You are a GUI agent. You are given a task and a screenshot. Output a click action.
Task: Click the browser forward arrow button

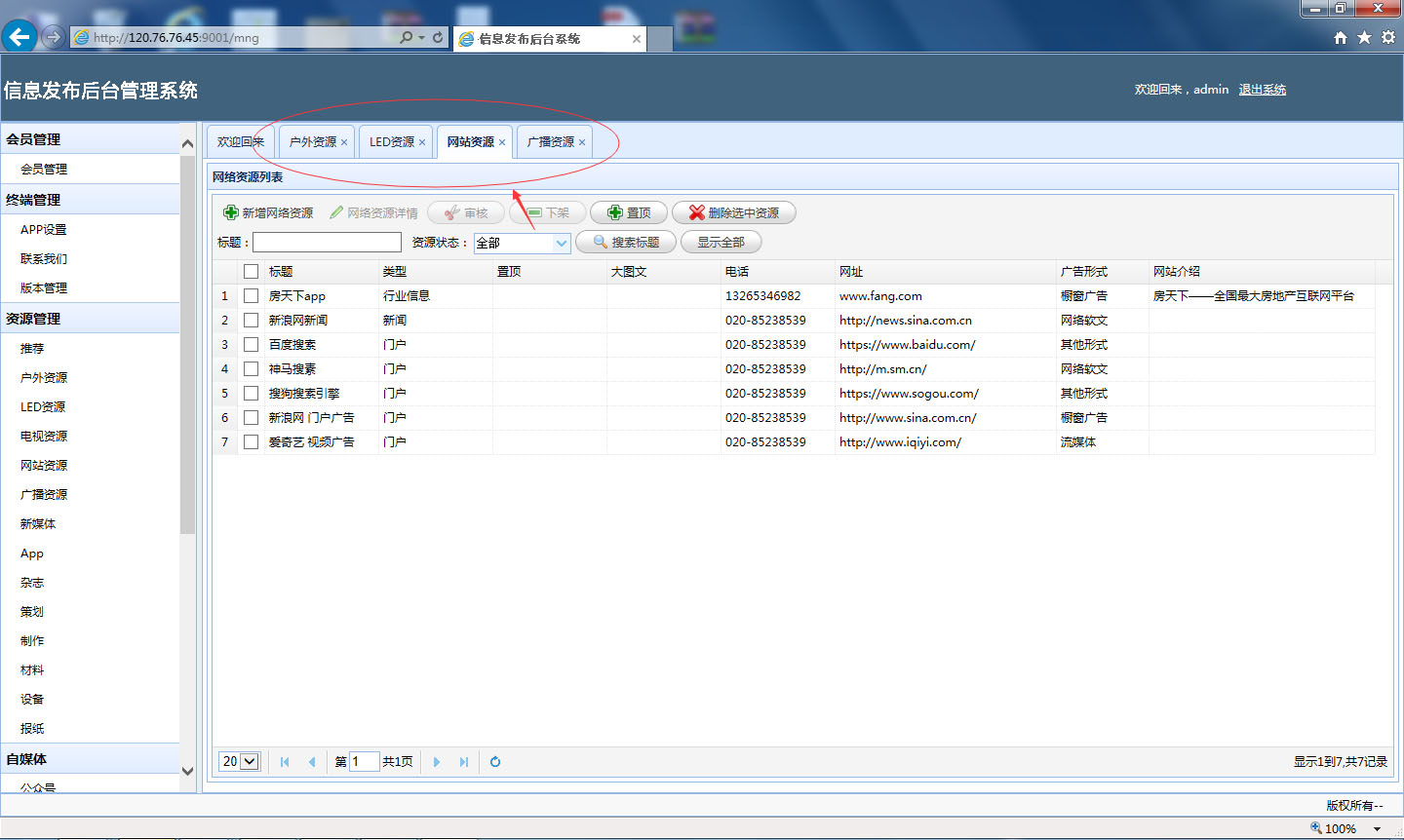pos(54,37)
